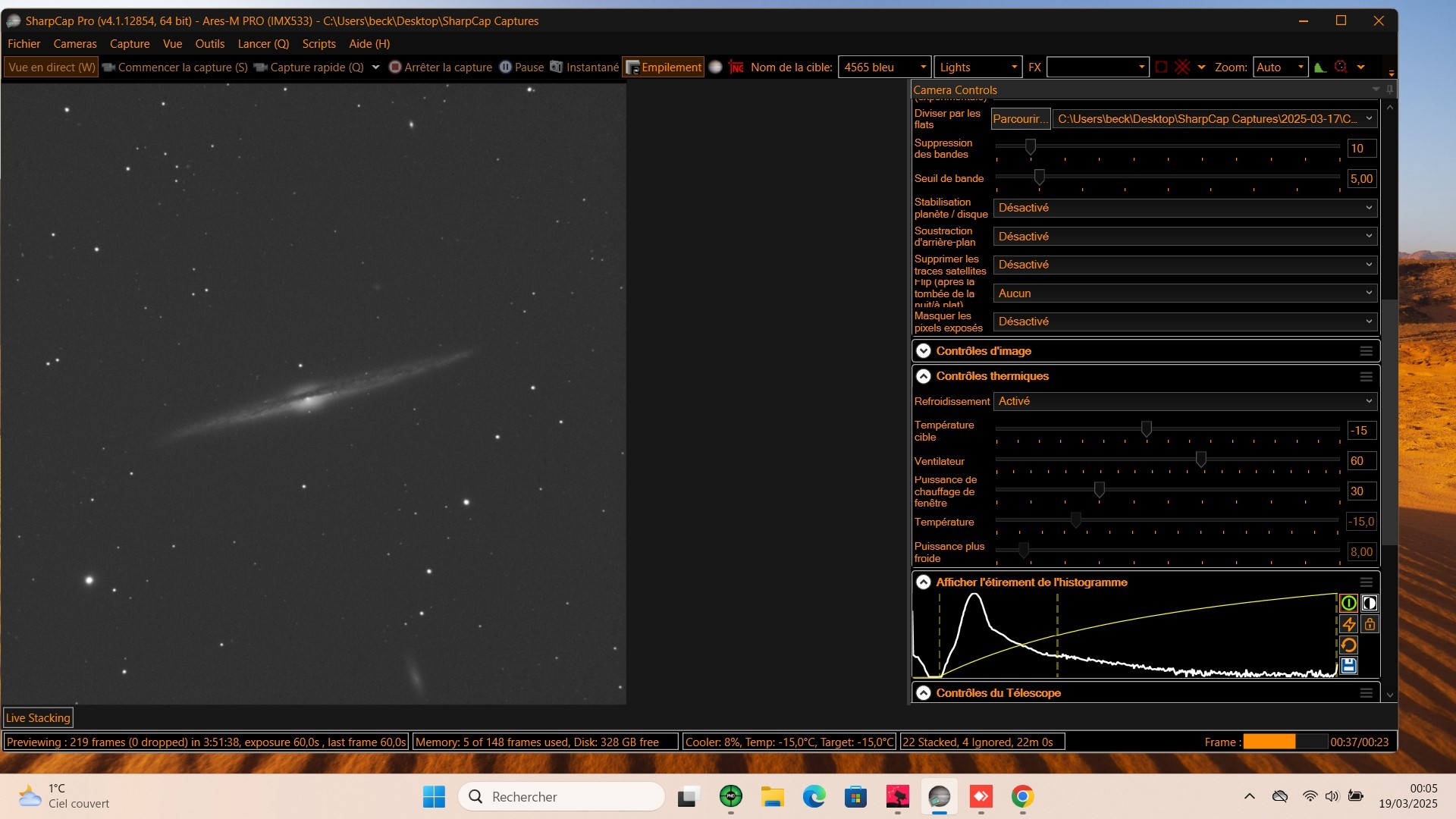Expand the Contrôles d'image section

pyautogui.click(x=923, y=350)
